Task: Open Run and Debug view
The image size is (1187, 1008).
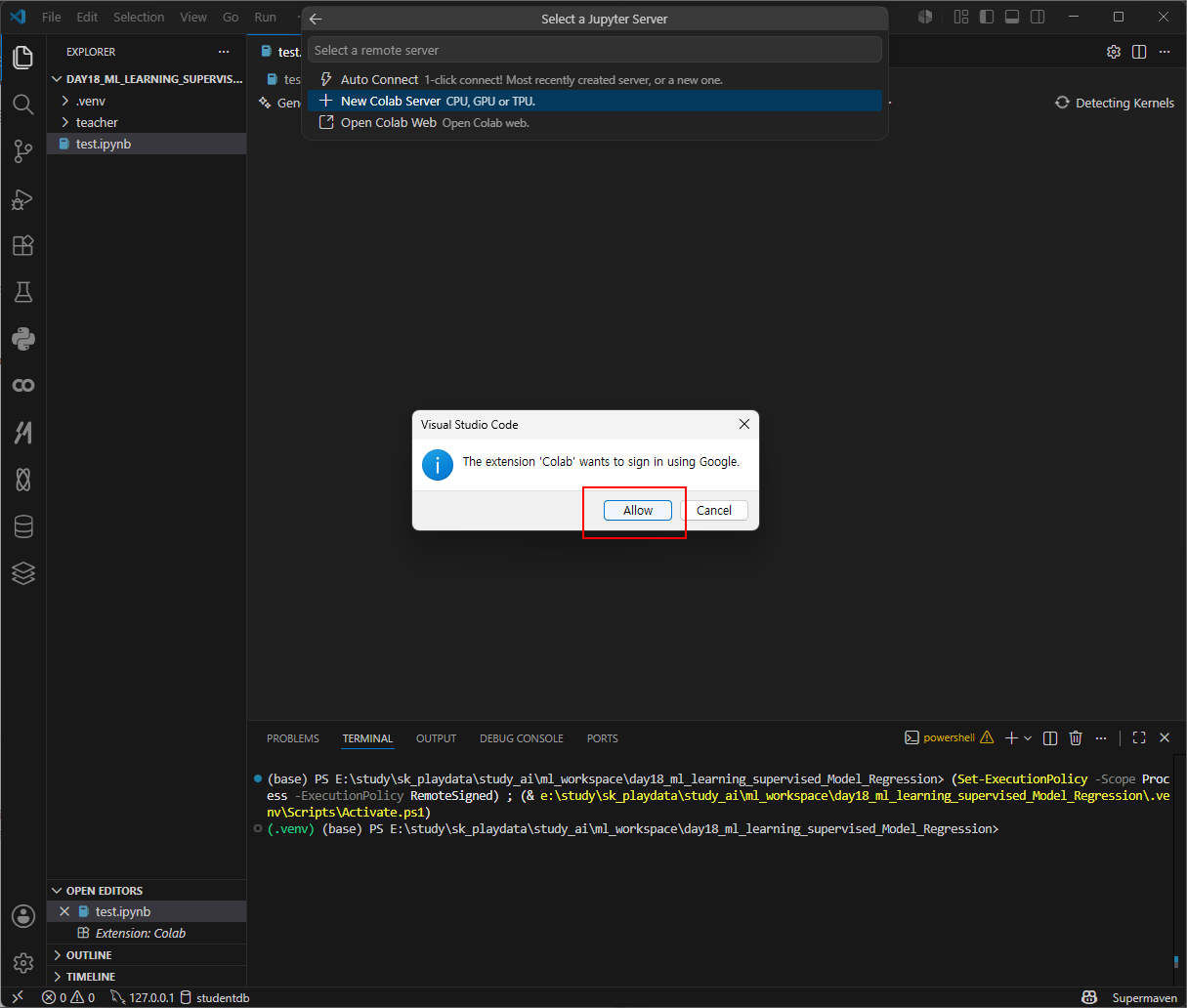Action: 23,198
